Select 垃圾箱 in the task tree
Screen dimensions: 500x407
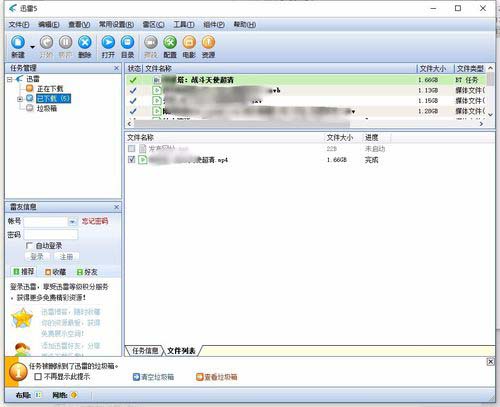click(47, 108)
